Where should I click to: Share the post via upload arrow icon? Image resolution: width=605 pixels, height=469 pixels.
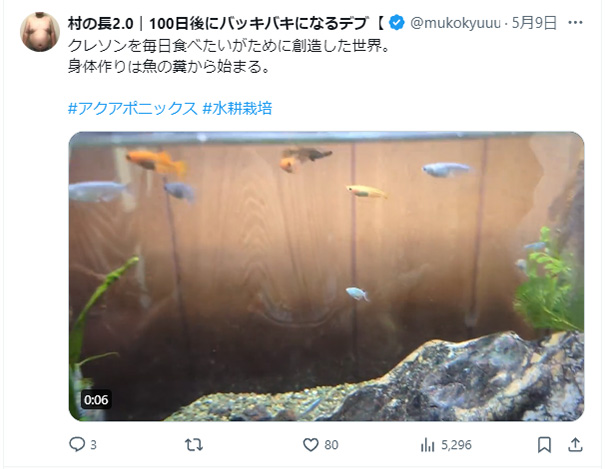[x=575, y=445]
